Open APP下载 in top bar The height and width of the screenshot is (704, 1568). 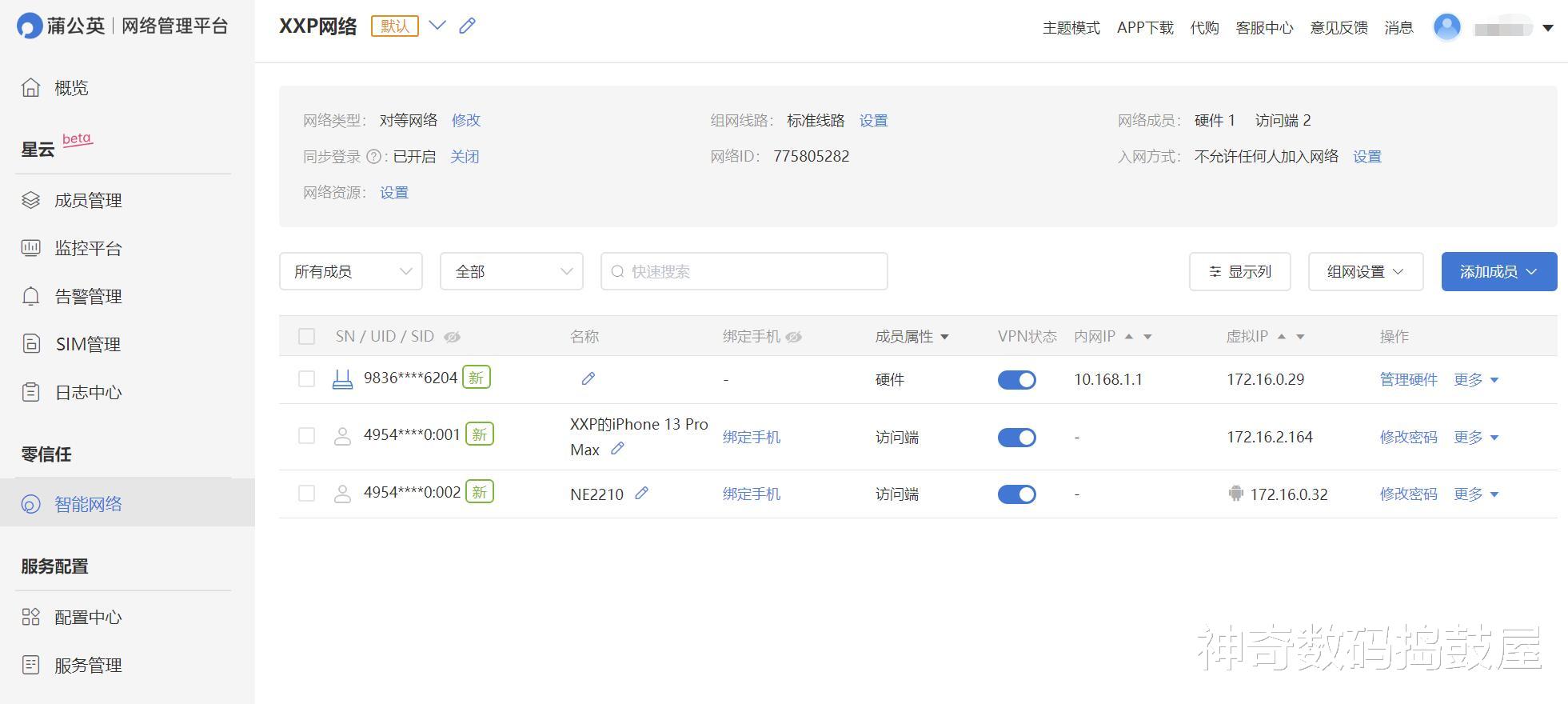(x=1145, y=28)
